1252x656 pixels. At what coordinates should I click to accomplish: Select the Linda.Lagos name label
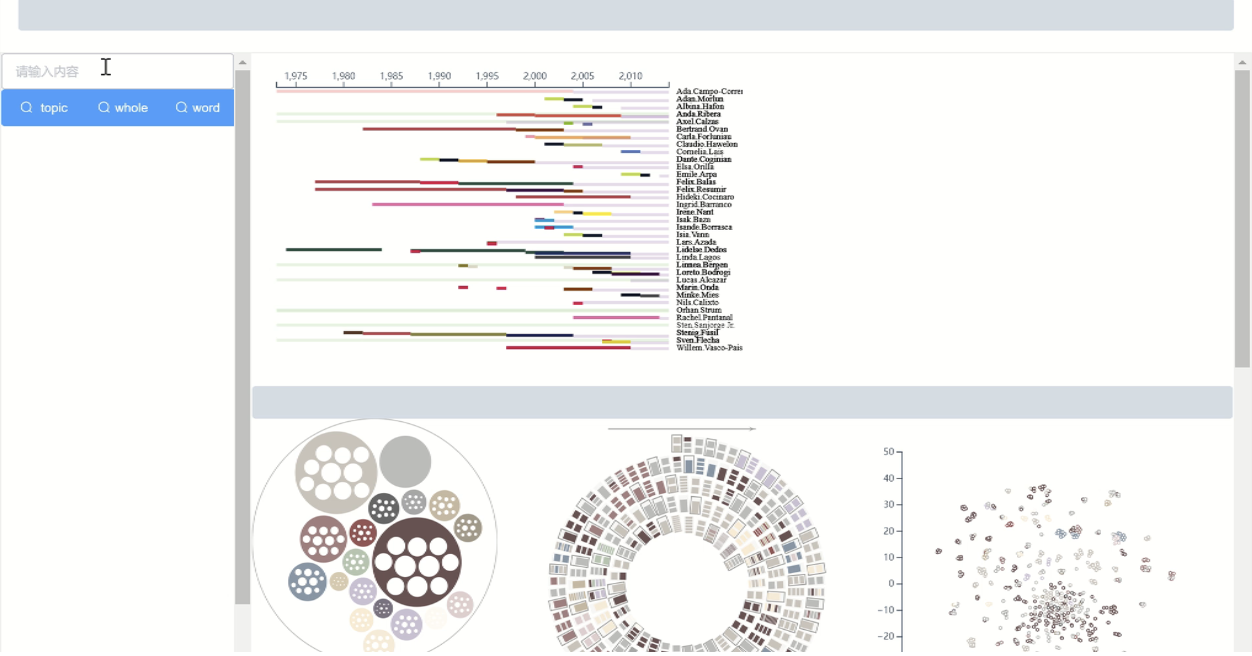pos(698,257)
